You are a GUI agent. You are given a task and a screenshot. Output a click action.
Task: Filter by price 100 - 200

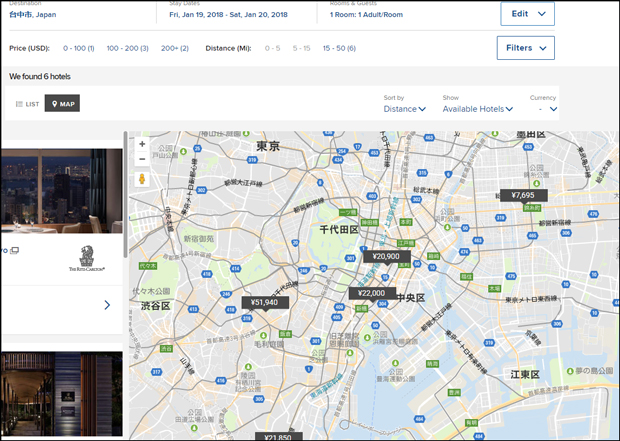pos(127,48)
